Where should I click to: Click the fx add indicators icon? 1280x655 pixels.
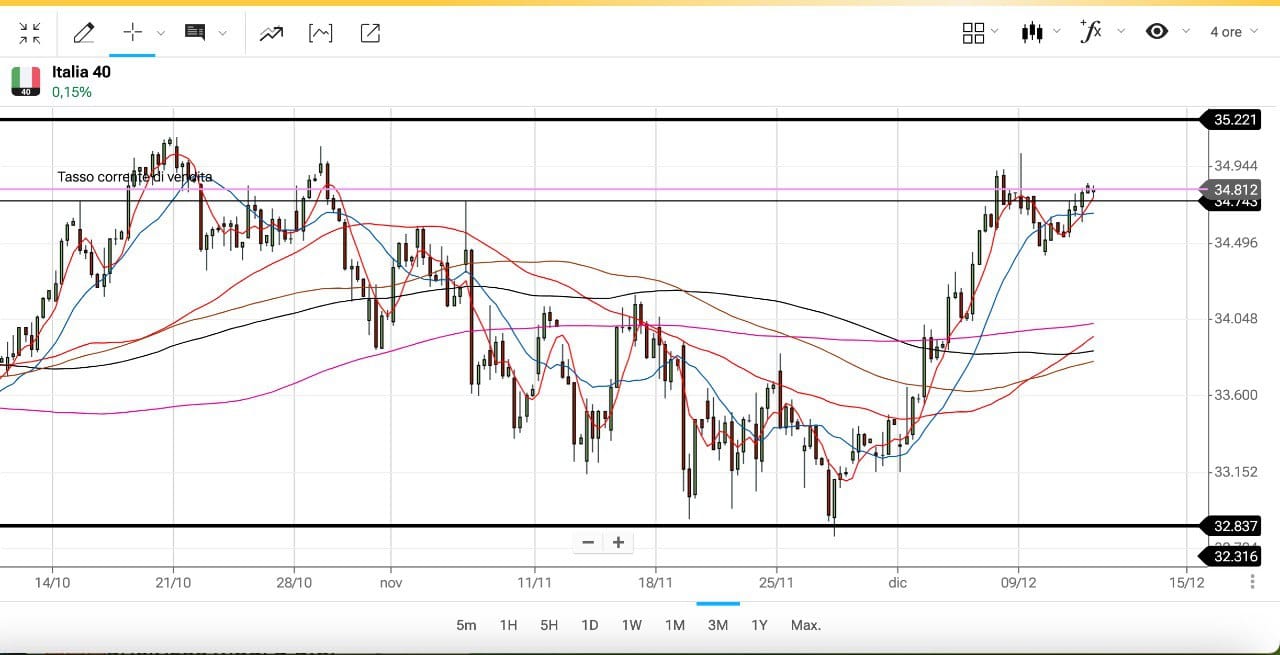pos(1091,31)
